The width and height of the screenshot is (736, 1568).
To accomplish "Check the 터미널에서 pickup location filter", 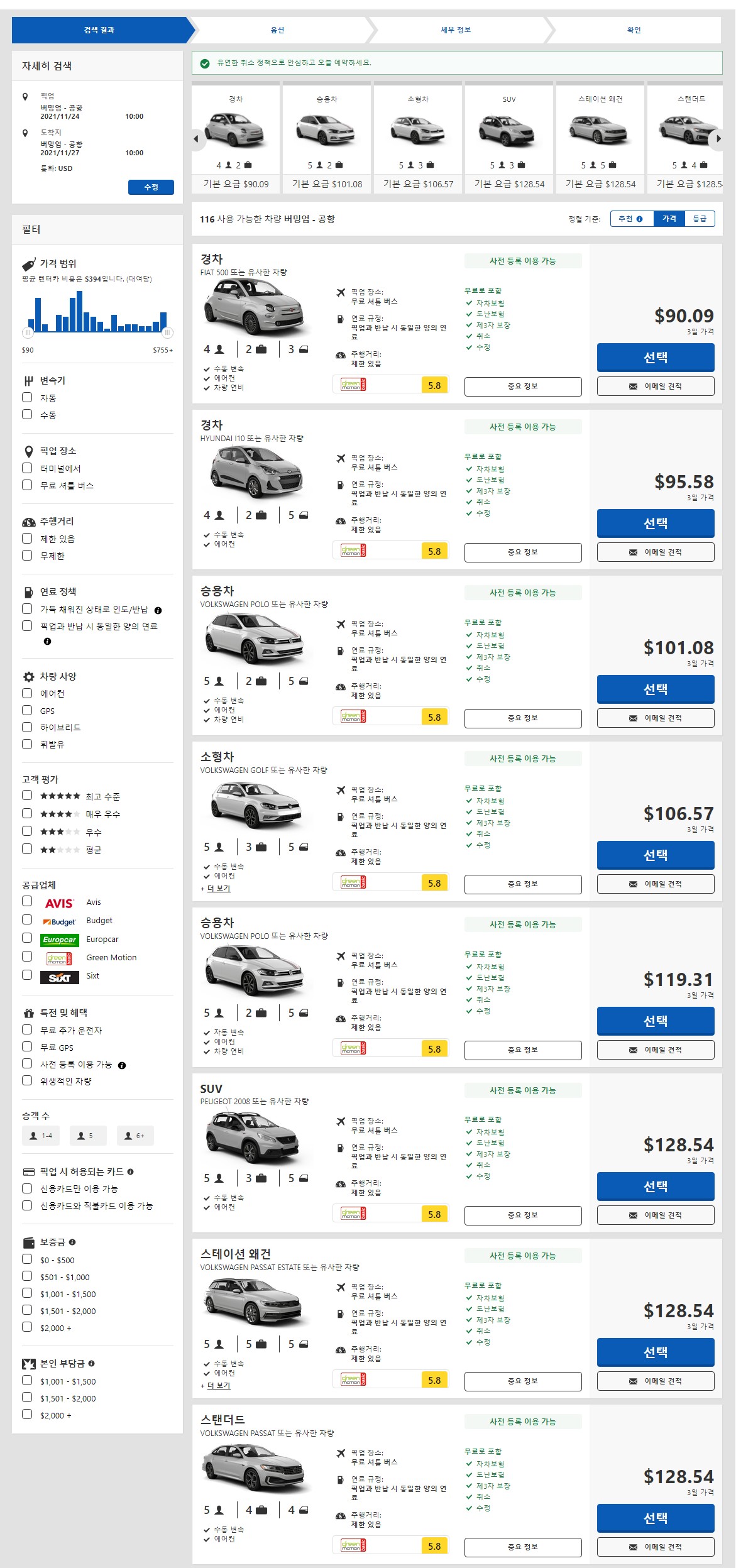I will [x=27, y=468].
